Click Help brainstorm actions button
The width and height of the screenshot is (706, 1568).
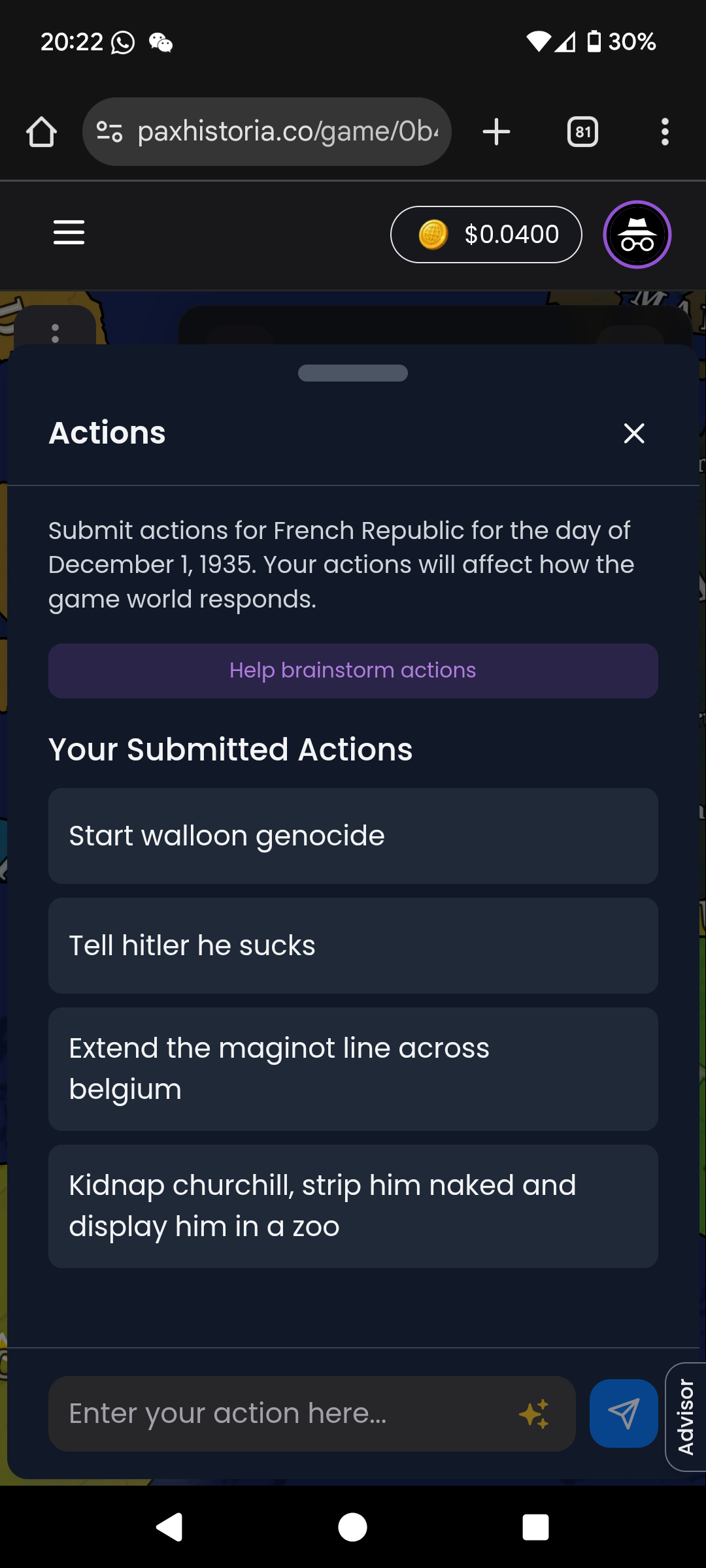pyautogui.click(x=353, y=671)
